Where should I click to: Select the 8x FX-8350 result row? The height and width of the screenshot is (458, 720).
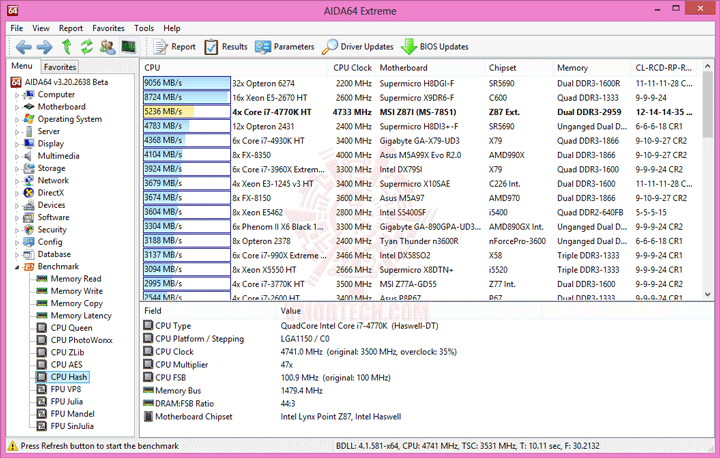[x=418, y=155]
